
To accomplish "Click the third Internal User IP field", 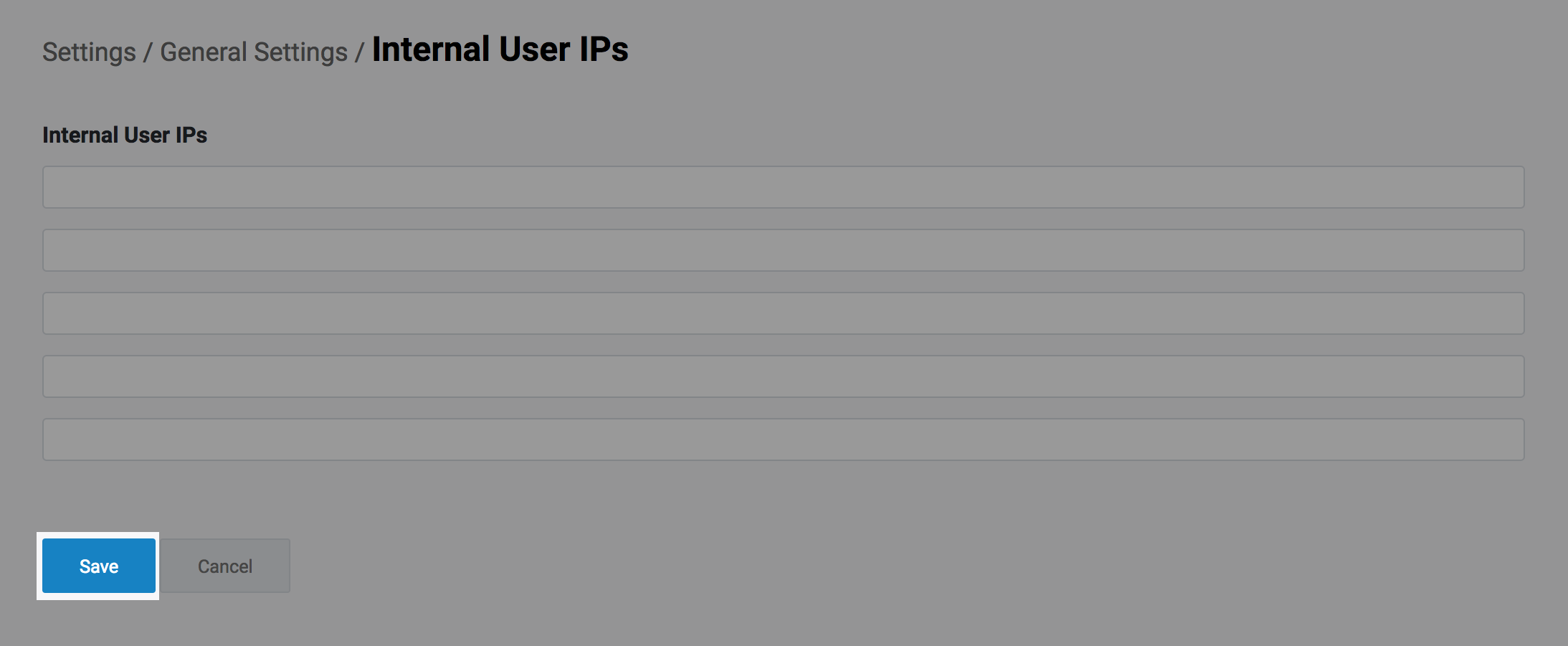I will coord(783,313).
